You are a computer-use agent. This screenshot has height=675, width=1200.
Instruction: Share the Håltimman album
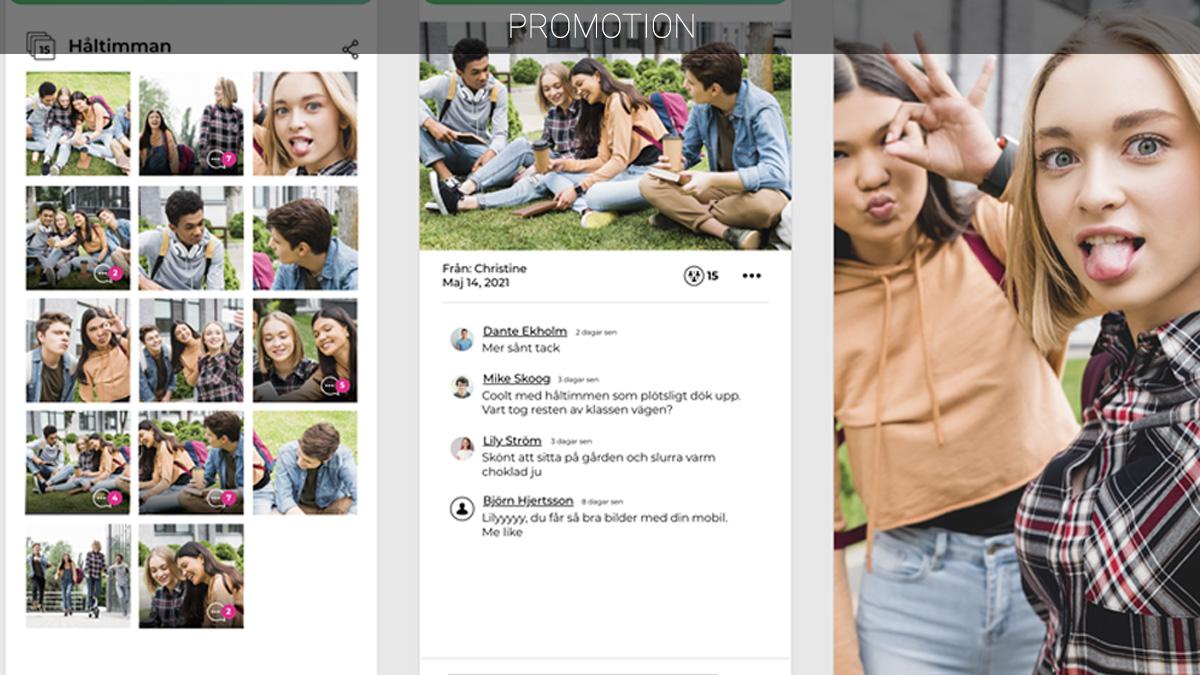pos(350,49)
